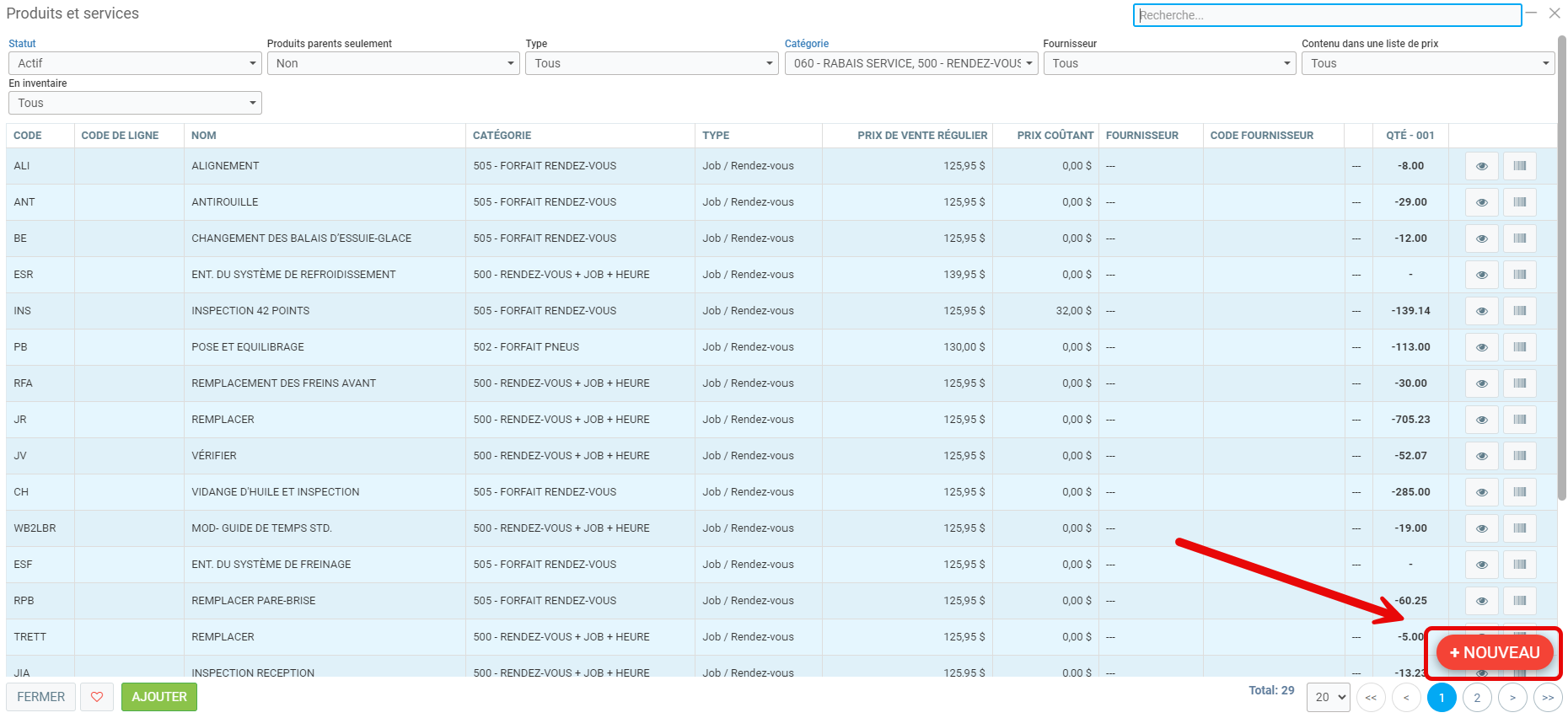
Task: Click barcode icon for ENT. DU SYSTÈME DE FREINAGE
Action: tap(1519, 565)
